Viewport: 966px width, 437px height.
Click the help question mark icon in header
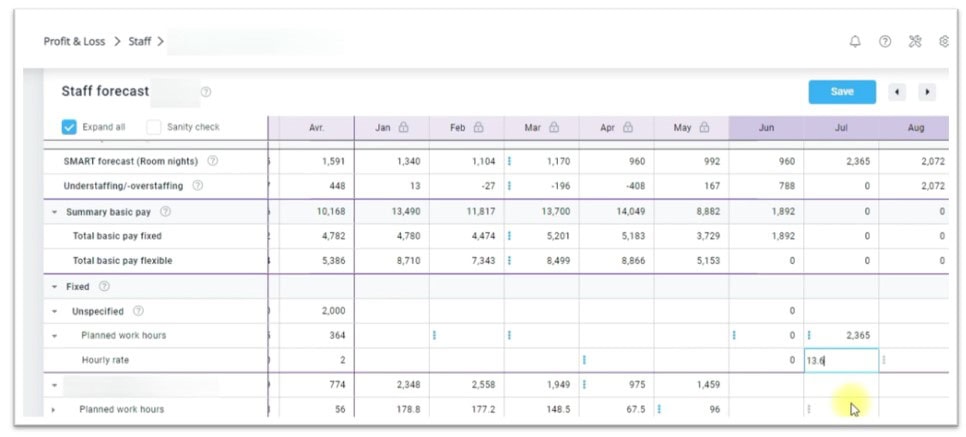[x=885, y=41]
